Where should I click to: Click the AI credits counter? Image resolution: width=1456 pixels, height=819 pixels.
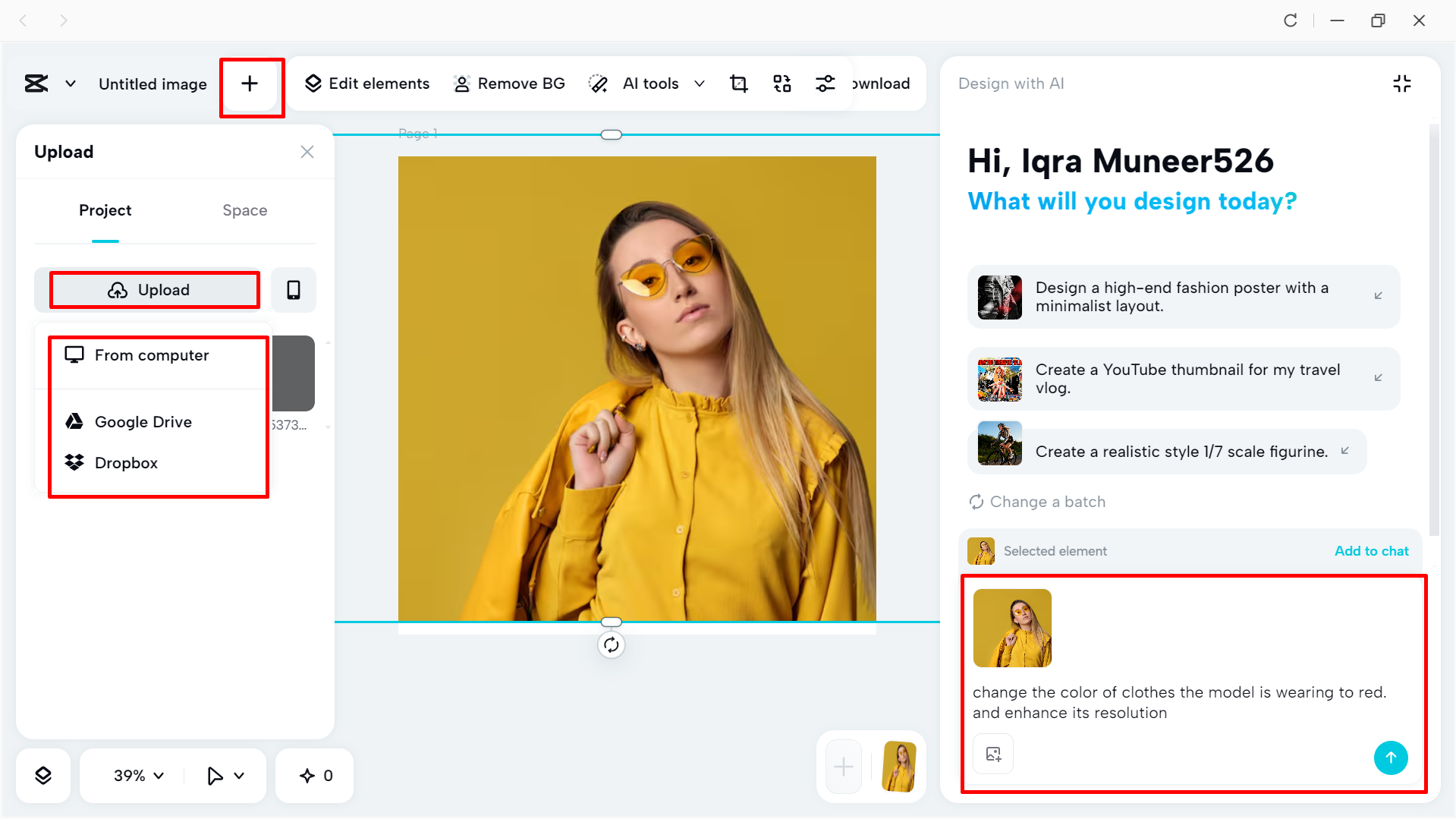(x=316, y=776)
